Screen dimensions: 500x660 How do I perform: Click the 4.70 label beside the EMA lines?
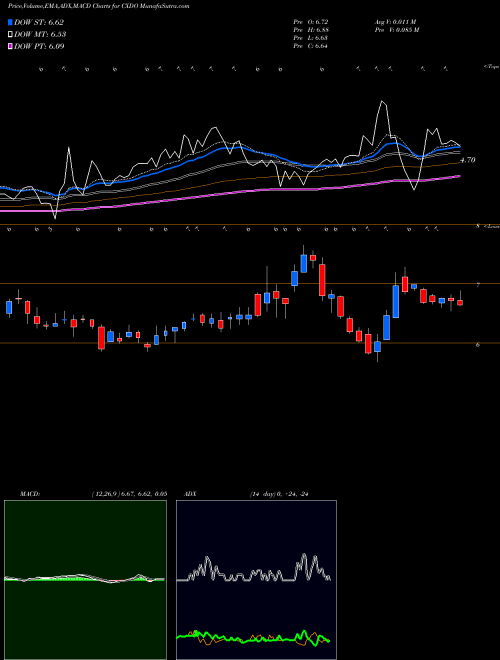pyautogui.click(x=468, y=160)
